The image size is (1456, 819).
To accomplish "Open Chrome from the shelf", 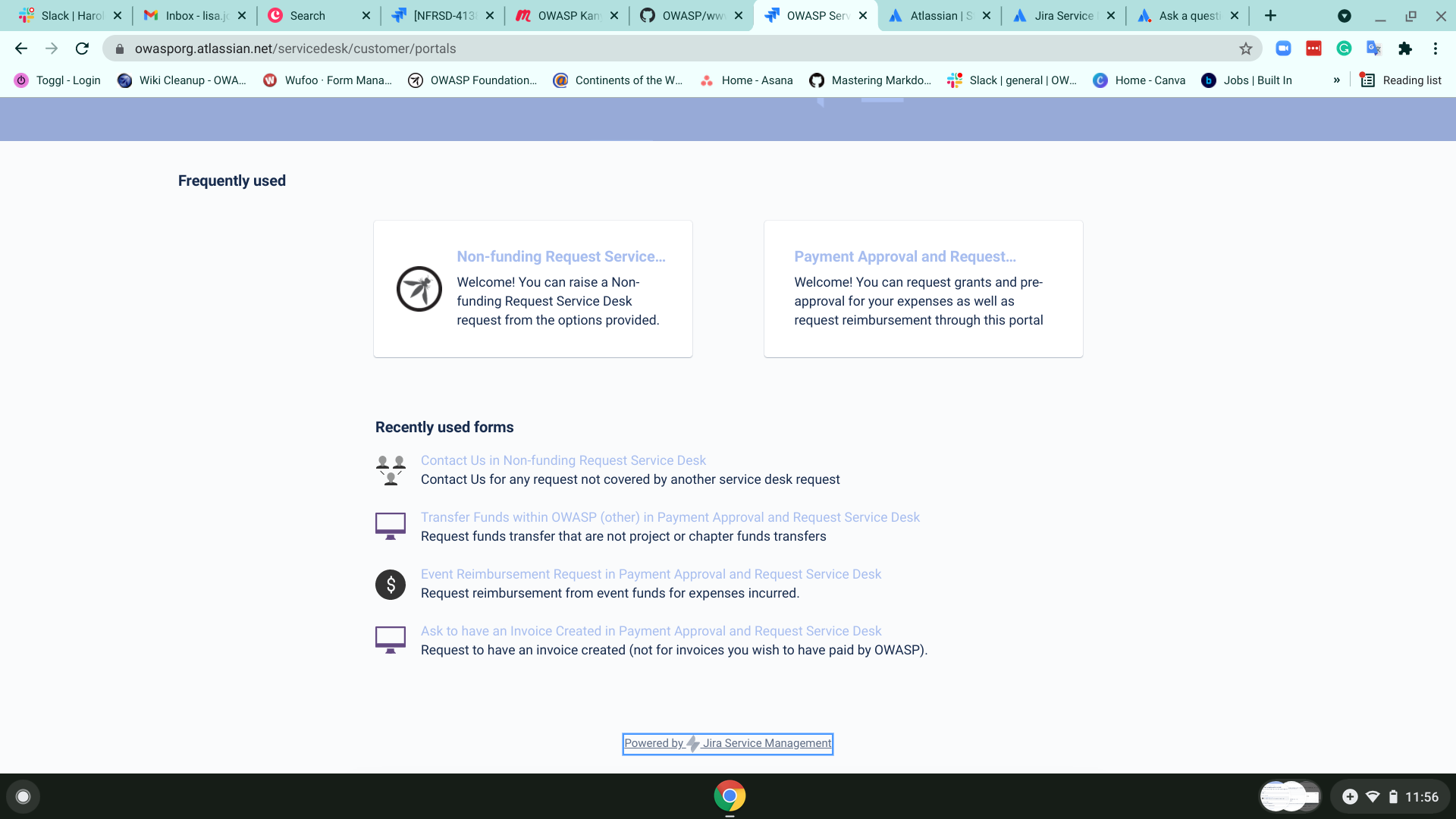I will tap(730, 796).
